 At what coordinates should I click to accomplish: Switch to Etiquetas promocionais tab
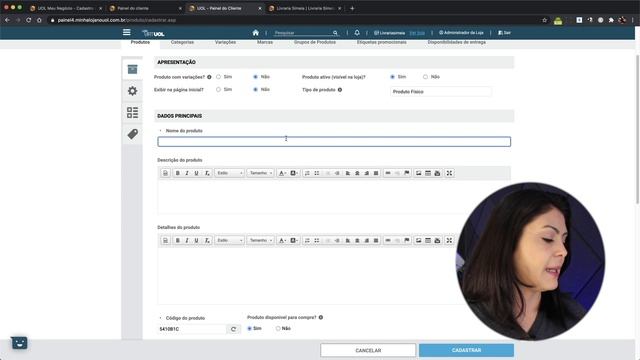[382, 42]
